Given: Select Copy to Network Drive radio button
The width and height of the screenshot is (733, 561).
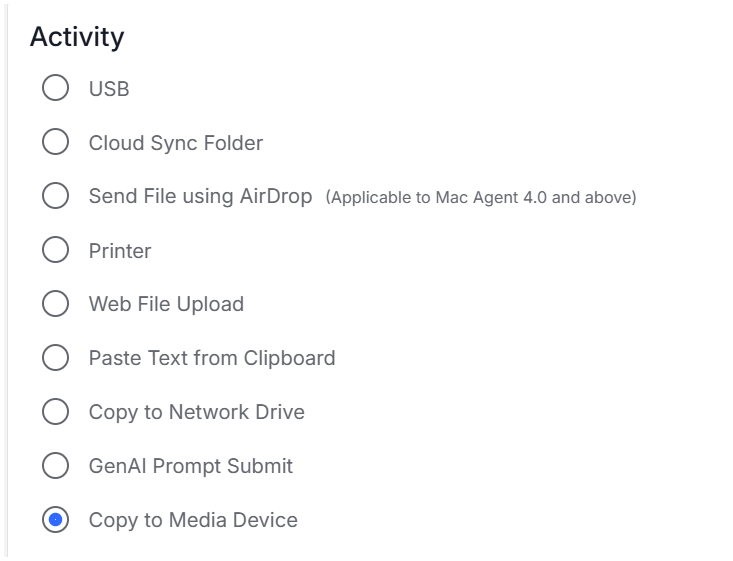Looking at the screenshot, I should (x=55, y=411).
